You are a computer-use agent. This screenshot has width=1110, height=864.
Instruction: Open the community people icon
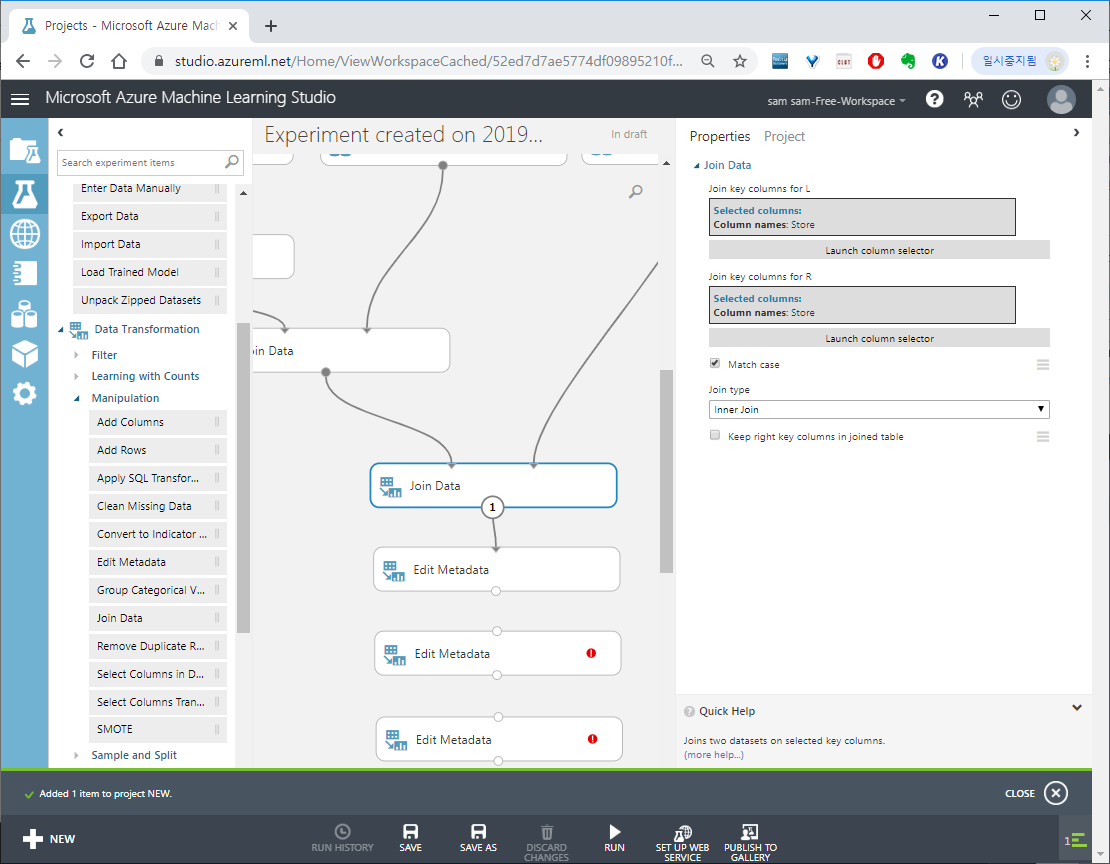[973, 99]
